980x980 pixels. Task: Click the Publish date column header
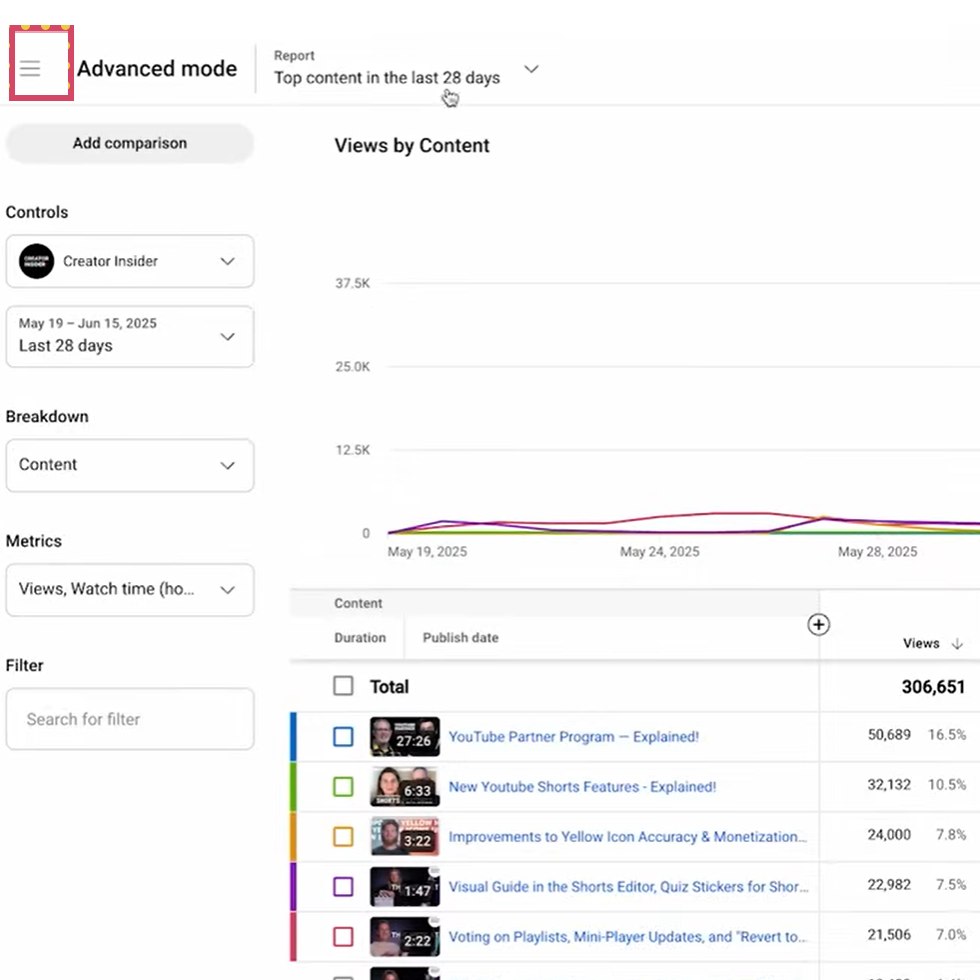tap(461, 638)
